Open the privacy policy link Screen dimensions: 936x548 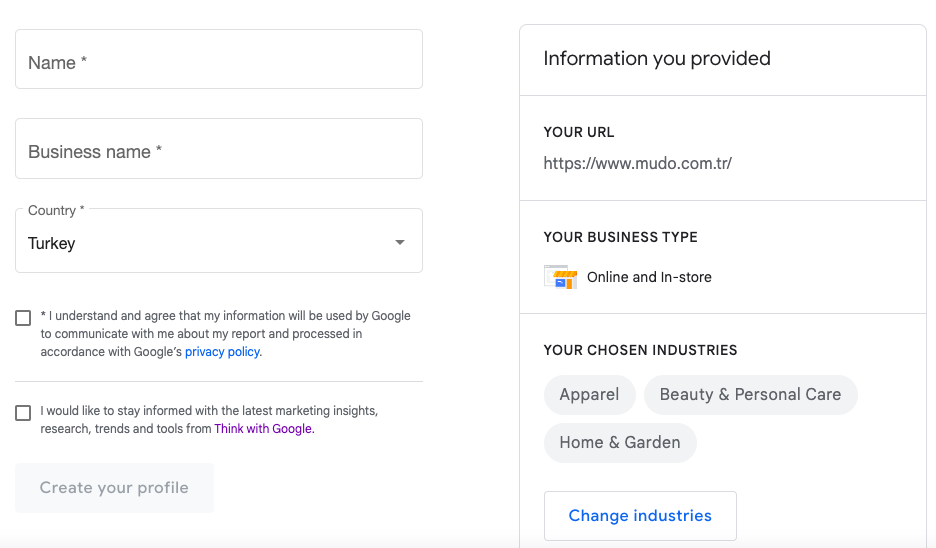[222, 352]
